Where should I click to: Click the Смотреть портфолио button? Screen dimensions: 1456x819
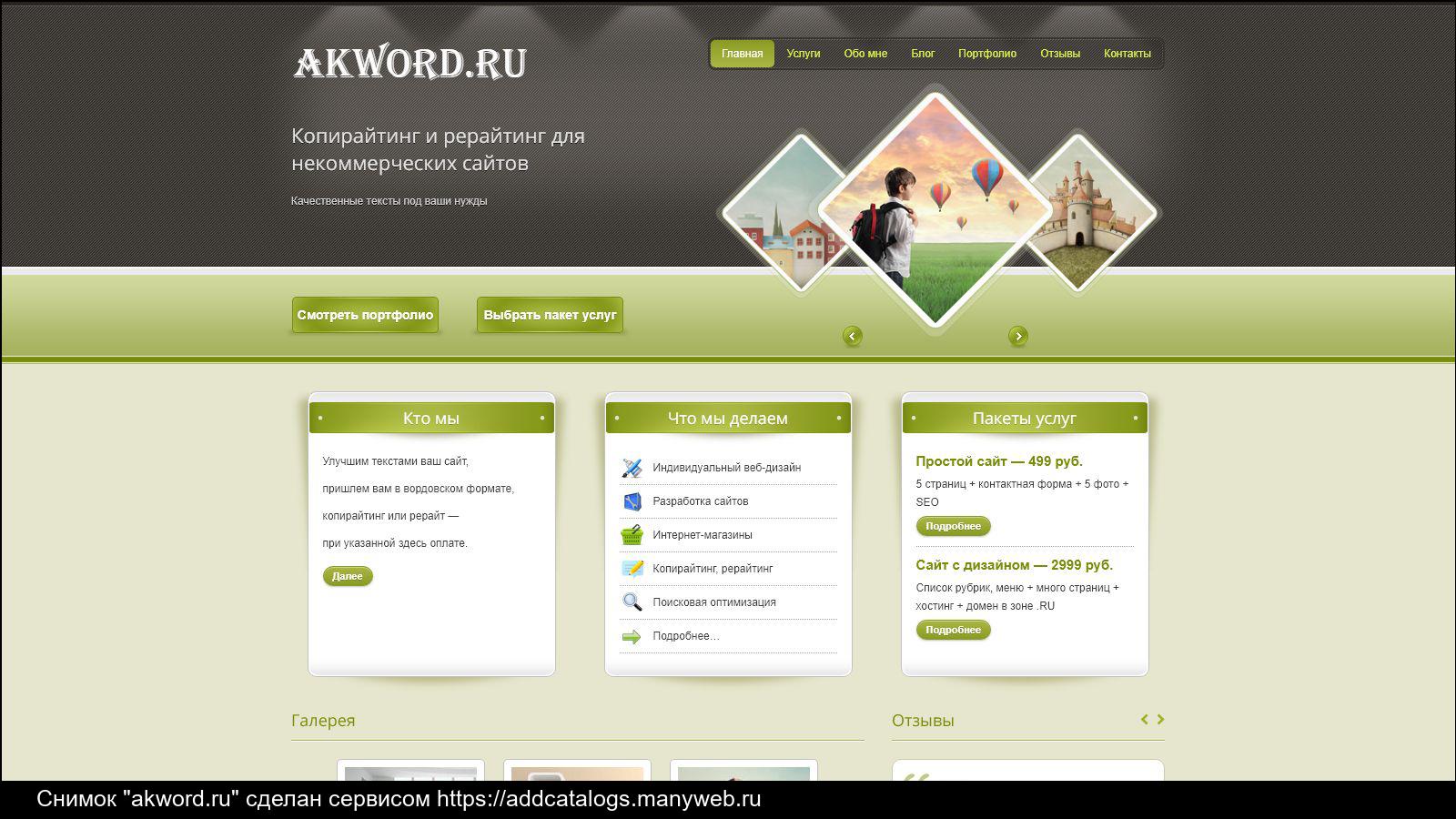coord(365,315)
